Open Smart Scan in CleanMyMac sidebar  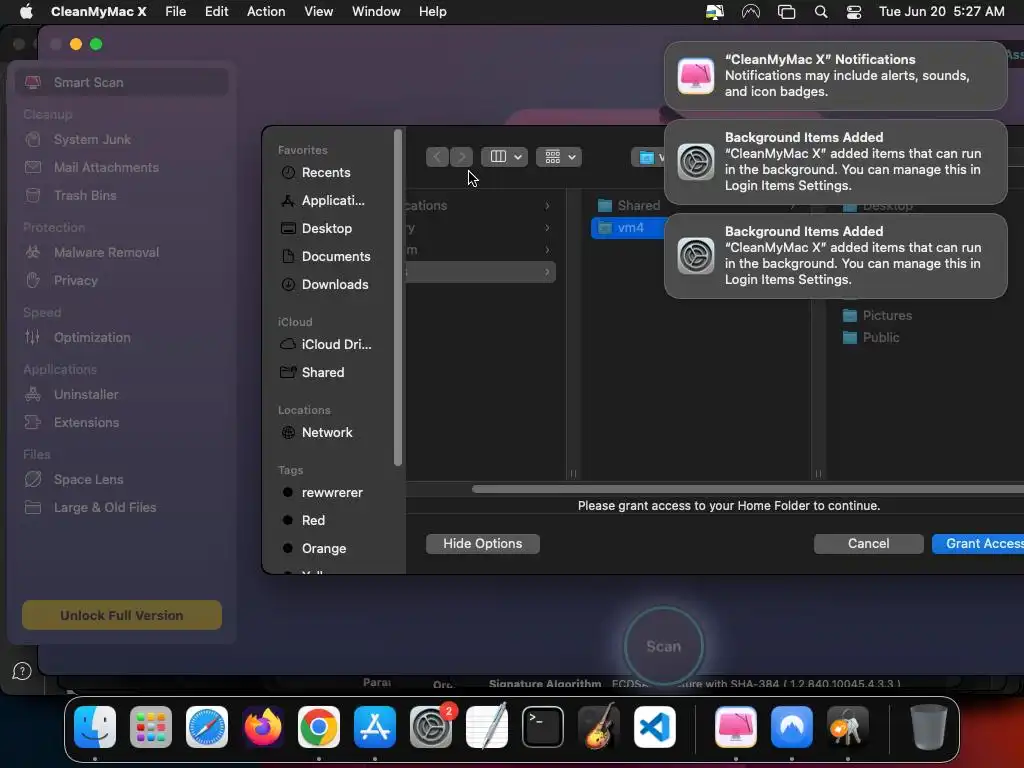[121, 82]
